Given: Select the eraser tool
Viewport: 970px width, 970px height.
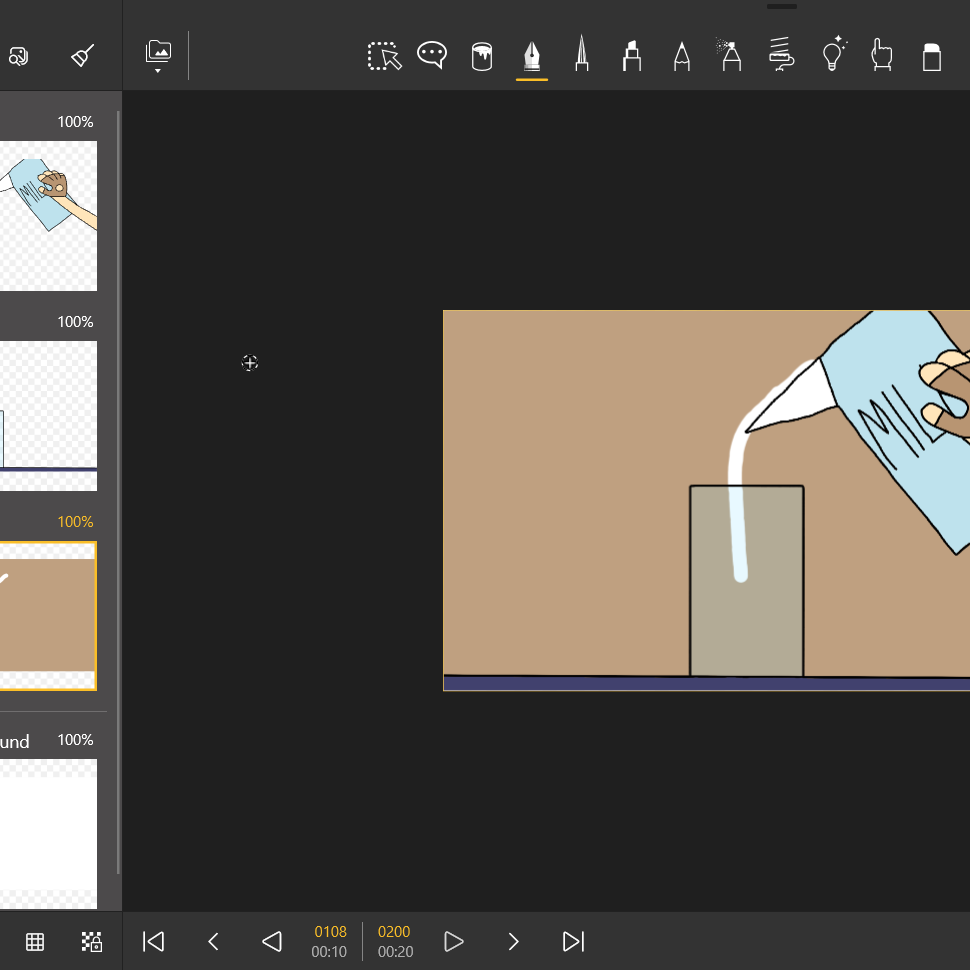Looking at the screenshot, I should 931,57.
